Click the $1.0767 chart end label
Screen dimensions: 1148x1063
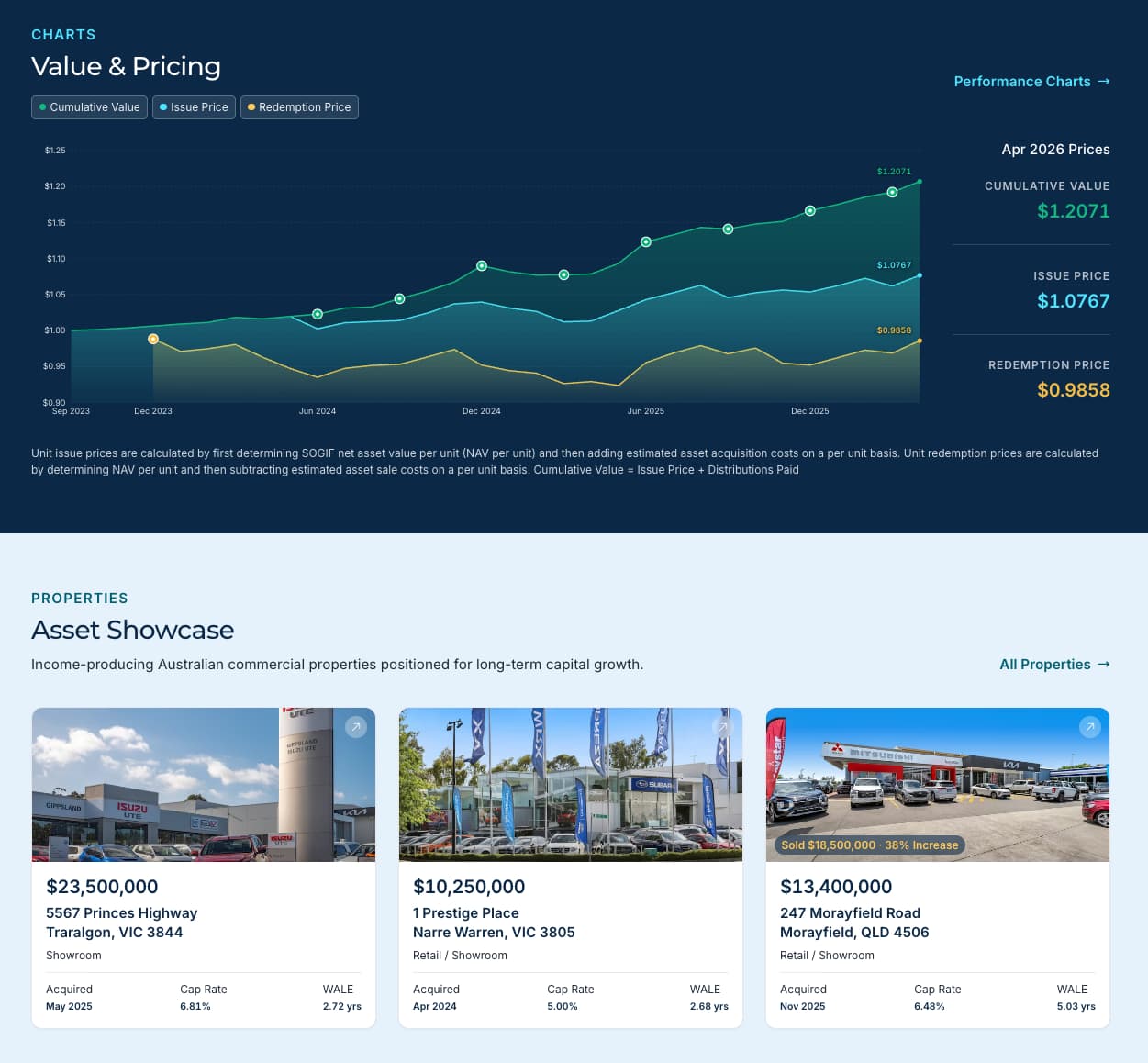894,265
